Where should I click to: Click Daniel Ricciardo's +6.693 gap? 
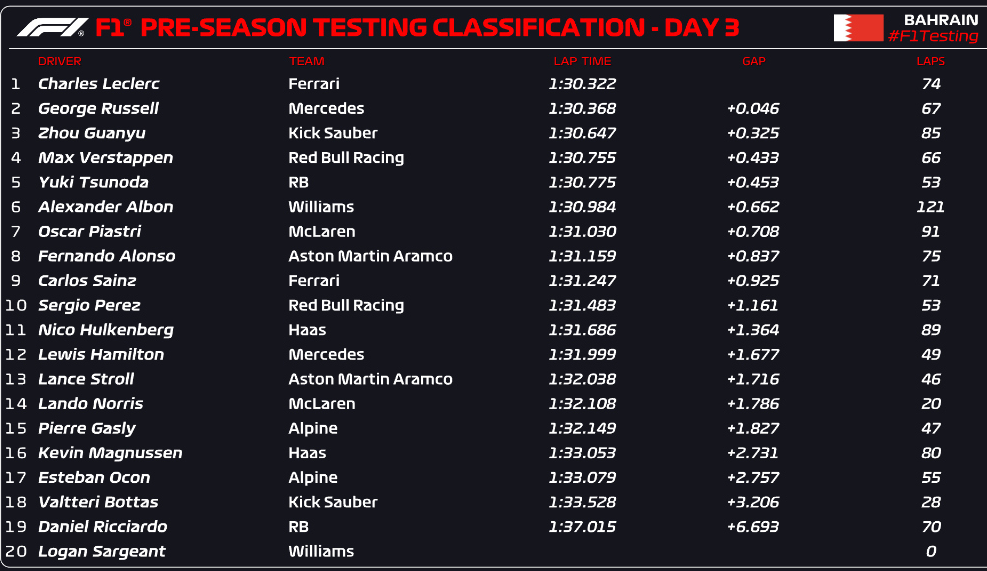click(x=753, y=526)
